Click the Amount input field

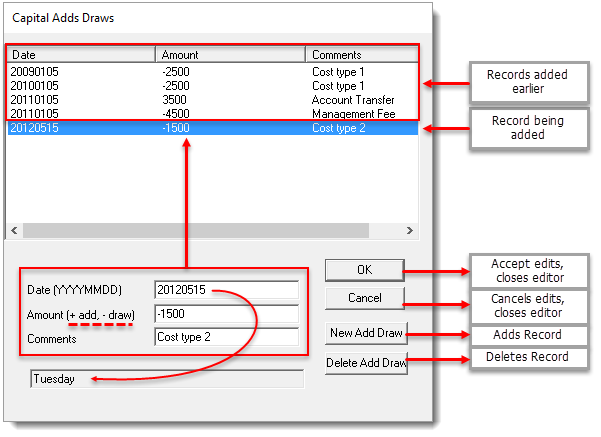tap(226, 314)
